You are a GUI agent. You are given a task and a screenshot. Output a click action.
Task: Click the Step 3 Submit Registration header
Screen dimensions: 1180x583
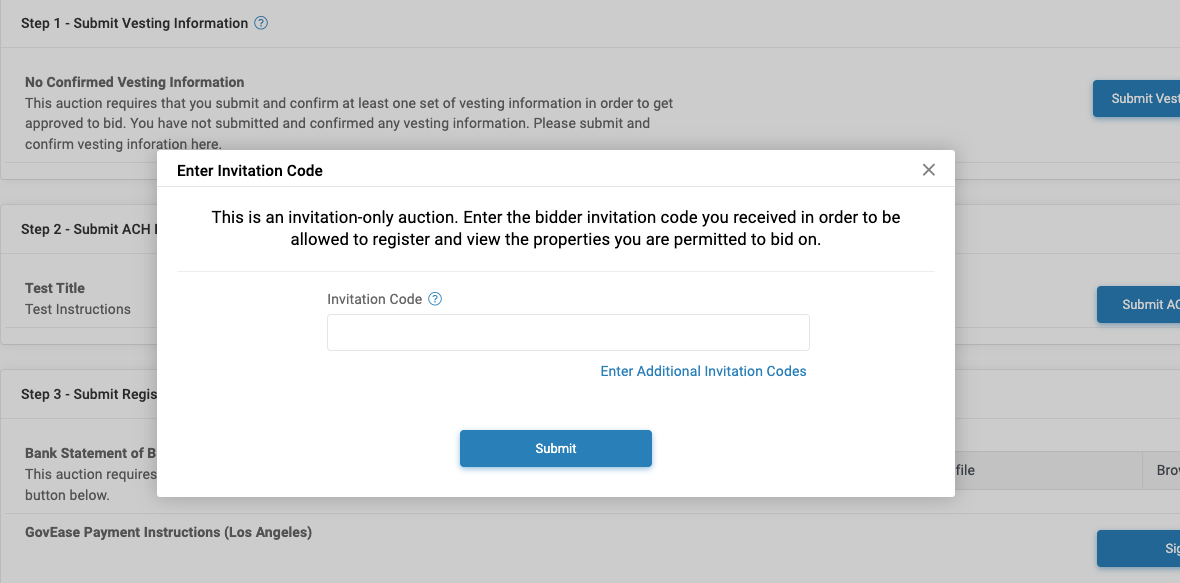(x=89, y=394)
